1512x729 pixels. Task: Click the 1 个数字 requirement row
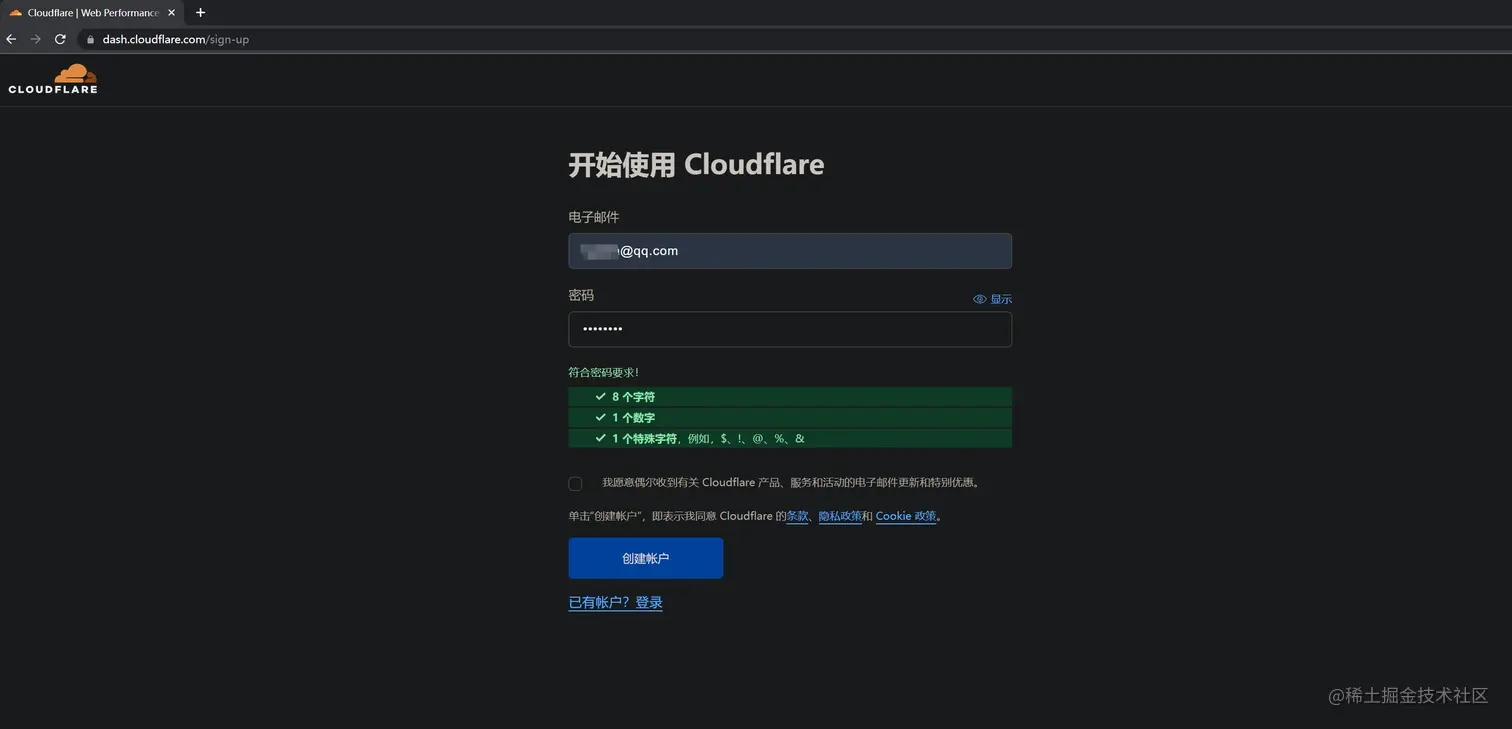click(x=790, y=417)
